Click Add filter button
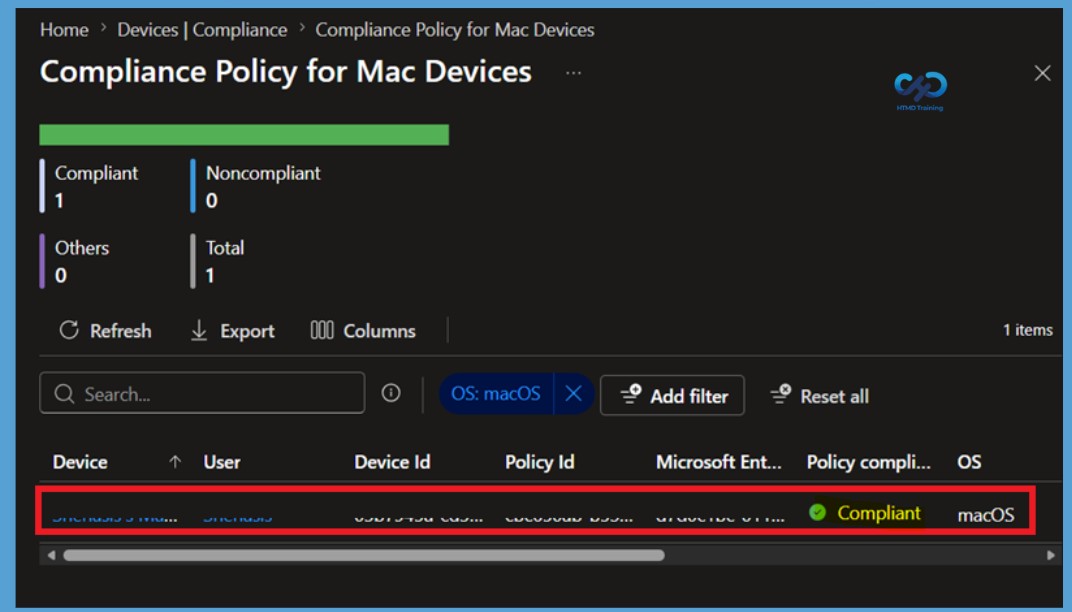1072x612 pixels. click(x=673, y=395)
